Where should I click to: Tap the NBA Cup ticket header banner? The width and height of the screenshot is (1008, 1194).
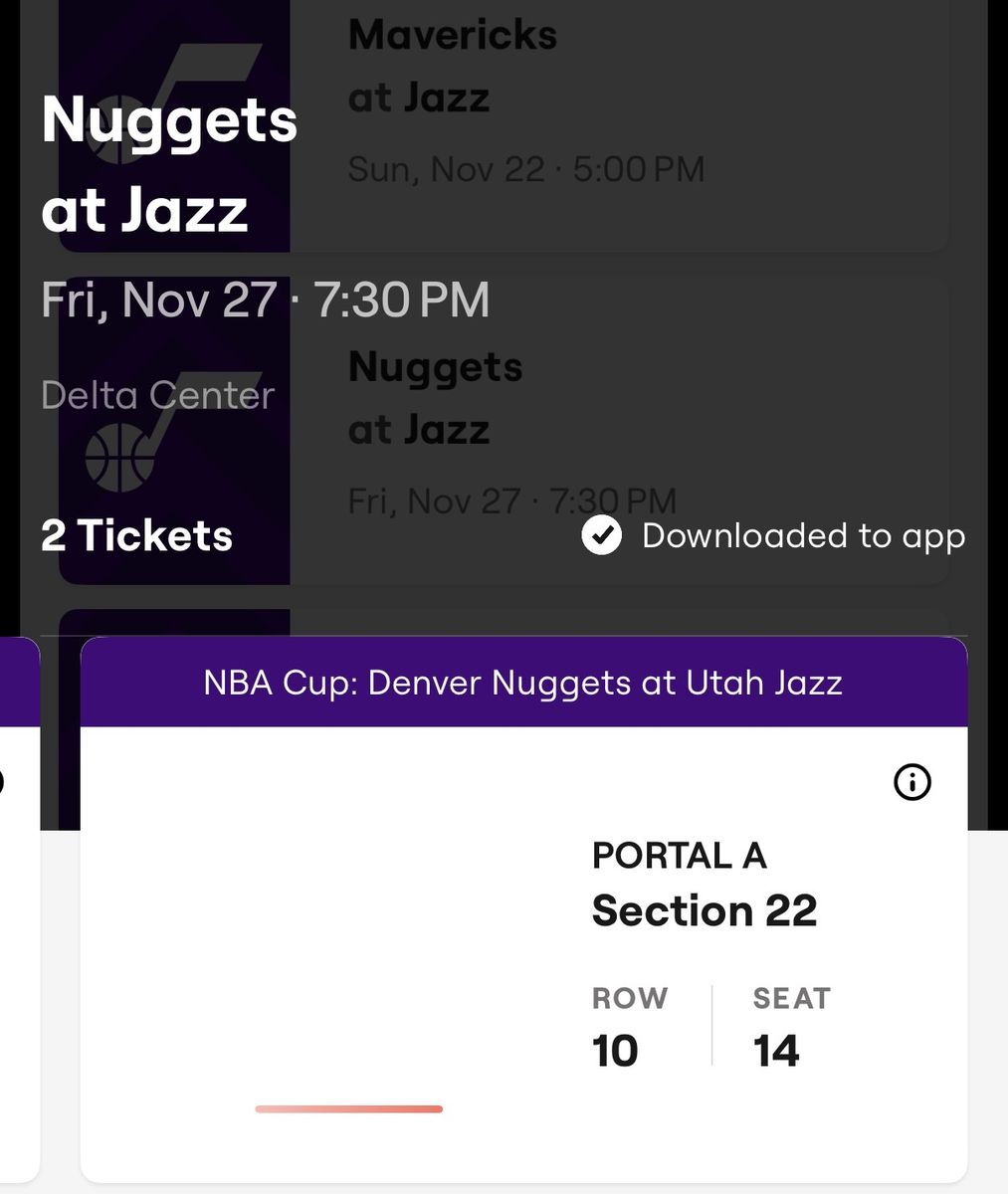[523, 683]
